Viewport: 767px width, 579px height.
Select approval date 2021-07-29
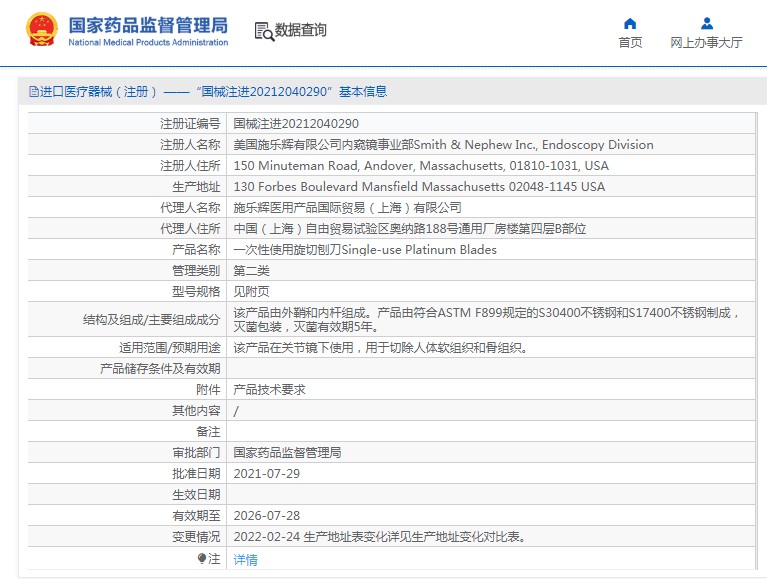tap(267, 474)
